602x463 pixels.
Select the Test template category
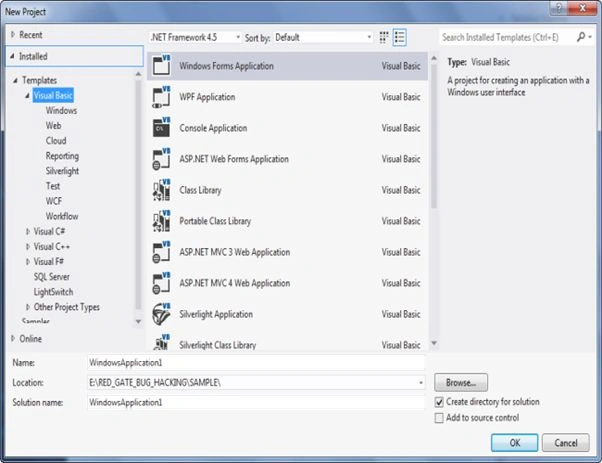pos(53,186)
